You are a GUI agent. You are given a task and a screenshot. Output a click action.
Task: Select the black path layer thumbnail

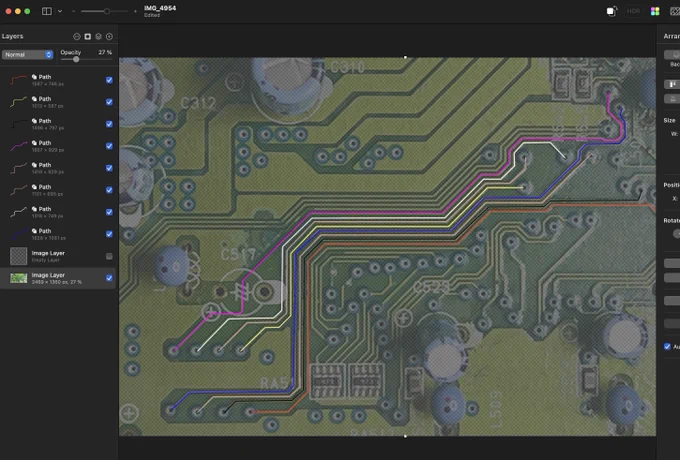pyautogui.click(x=18, y=124)
